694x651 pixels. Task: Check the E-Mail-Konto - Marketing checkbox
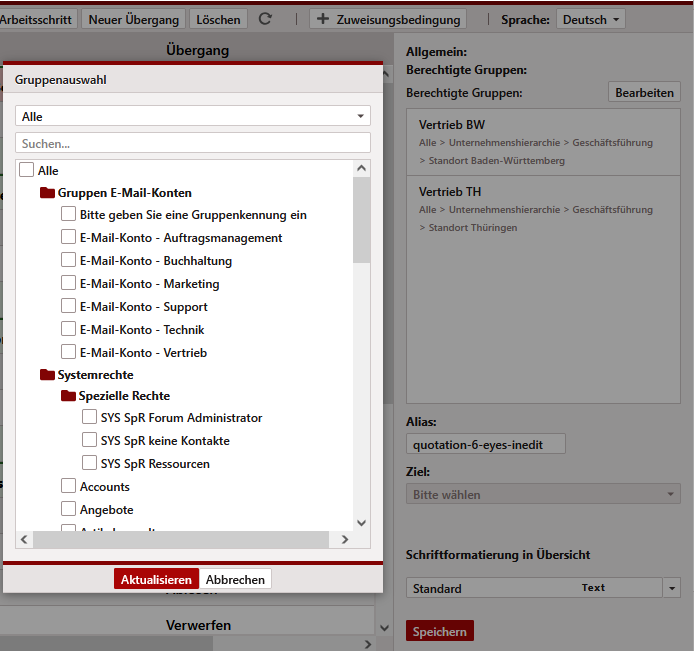[x=68, y=284]
